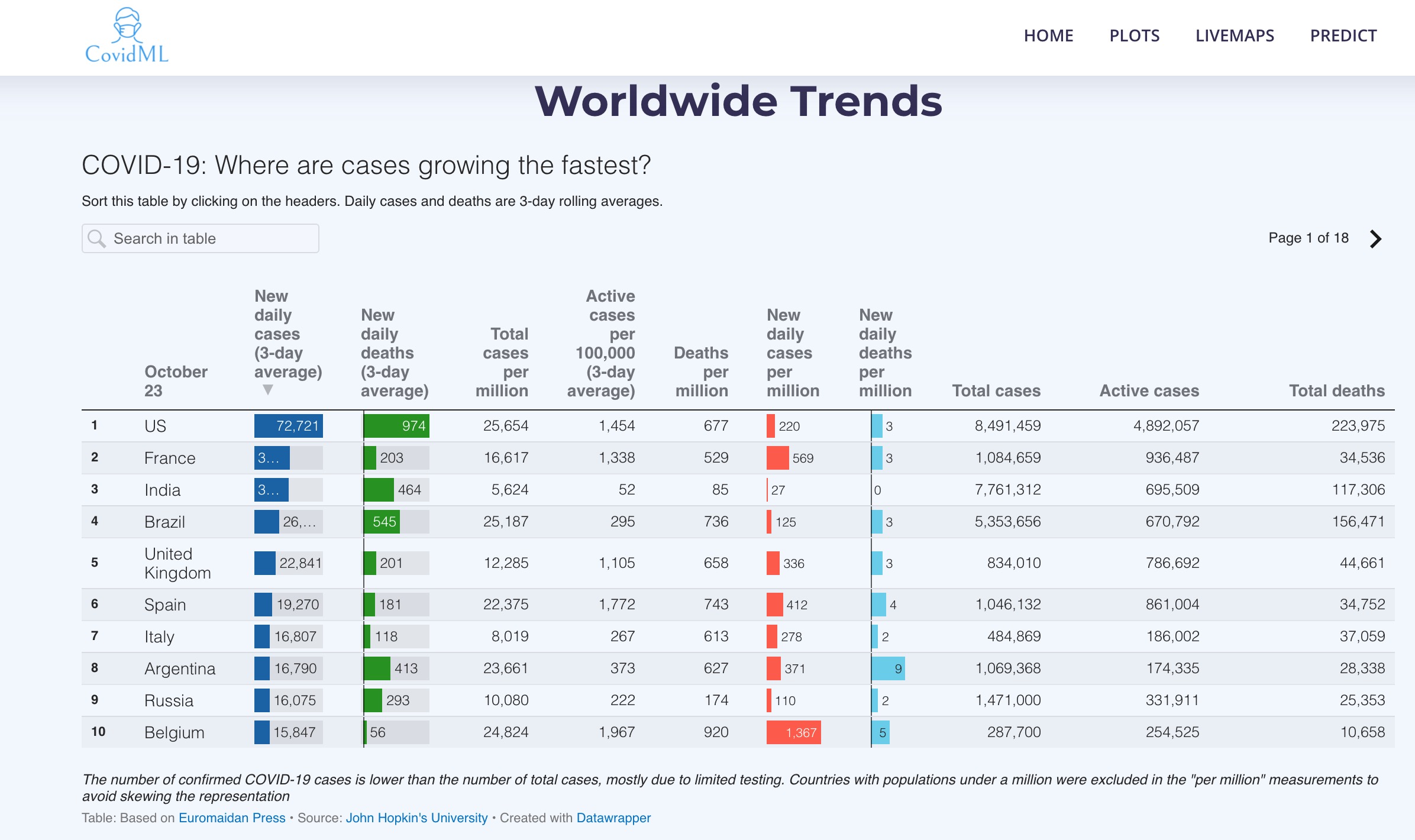Sort by Active cases column header

[1149, 390]
